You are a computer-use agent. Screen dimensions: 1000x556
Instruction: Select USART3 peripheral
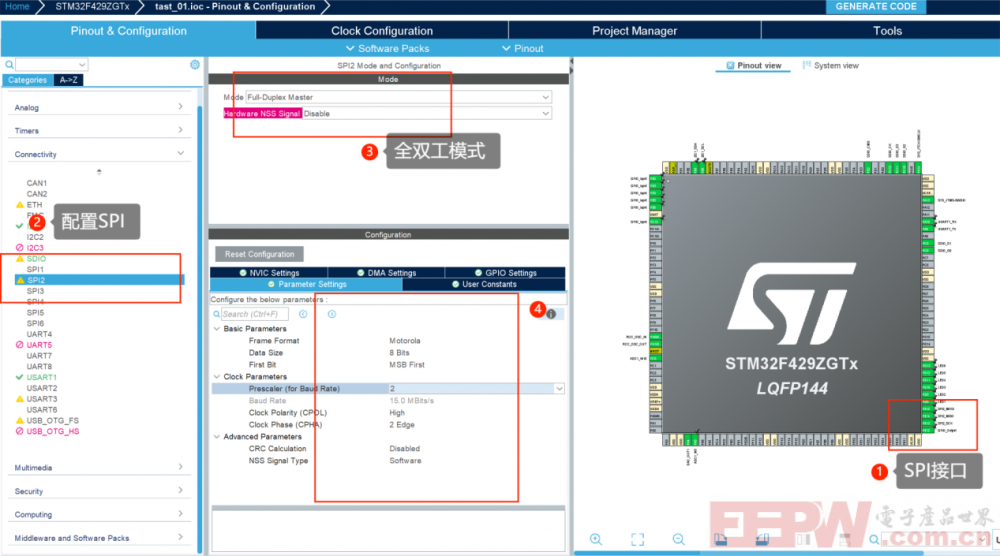41,399
